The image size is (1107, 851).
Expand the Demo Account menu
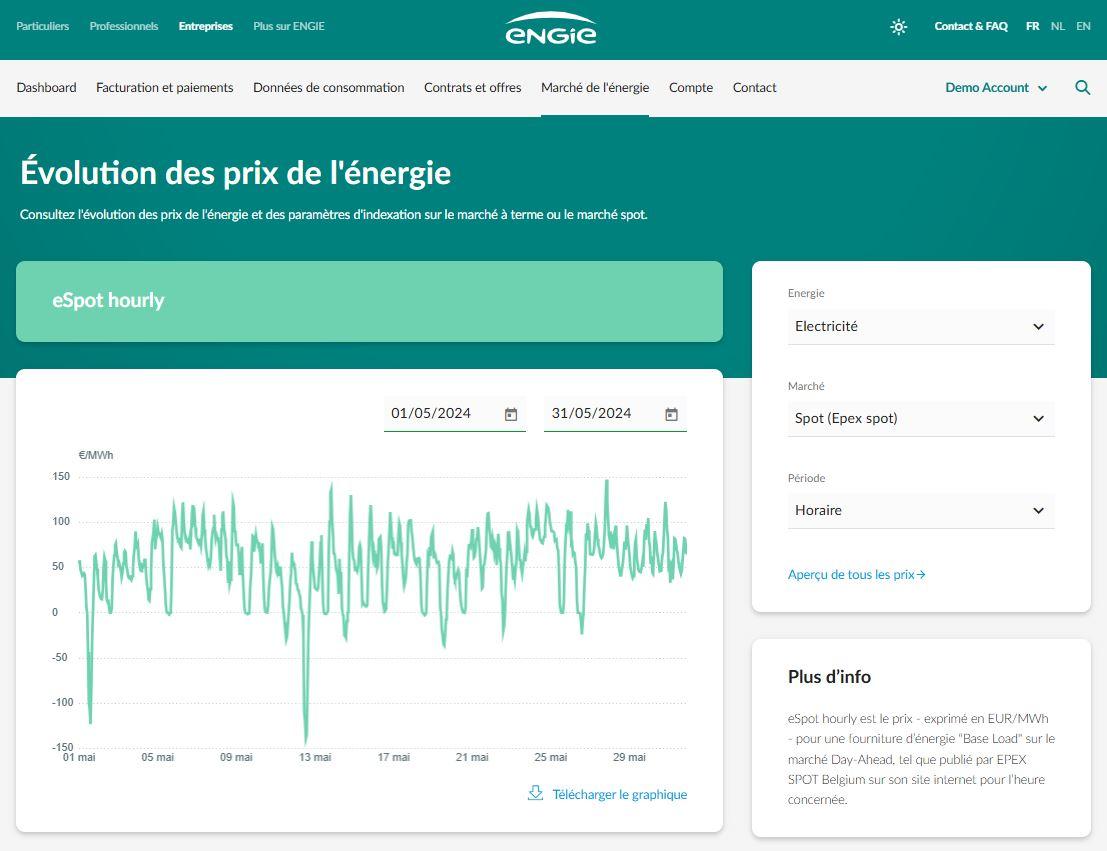tap(995, 88)
